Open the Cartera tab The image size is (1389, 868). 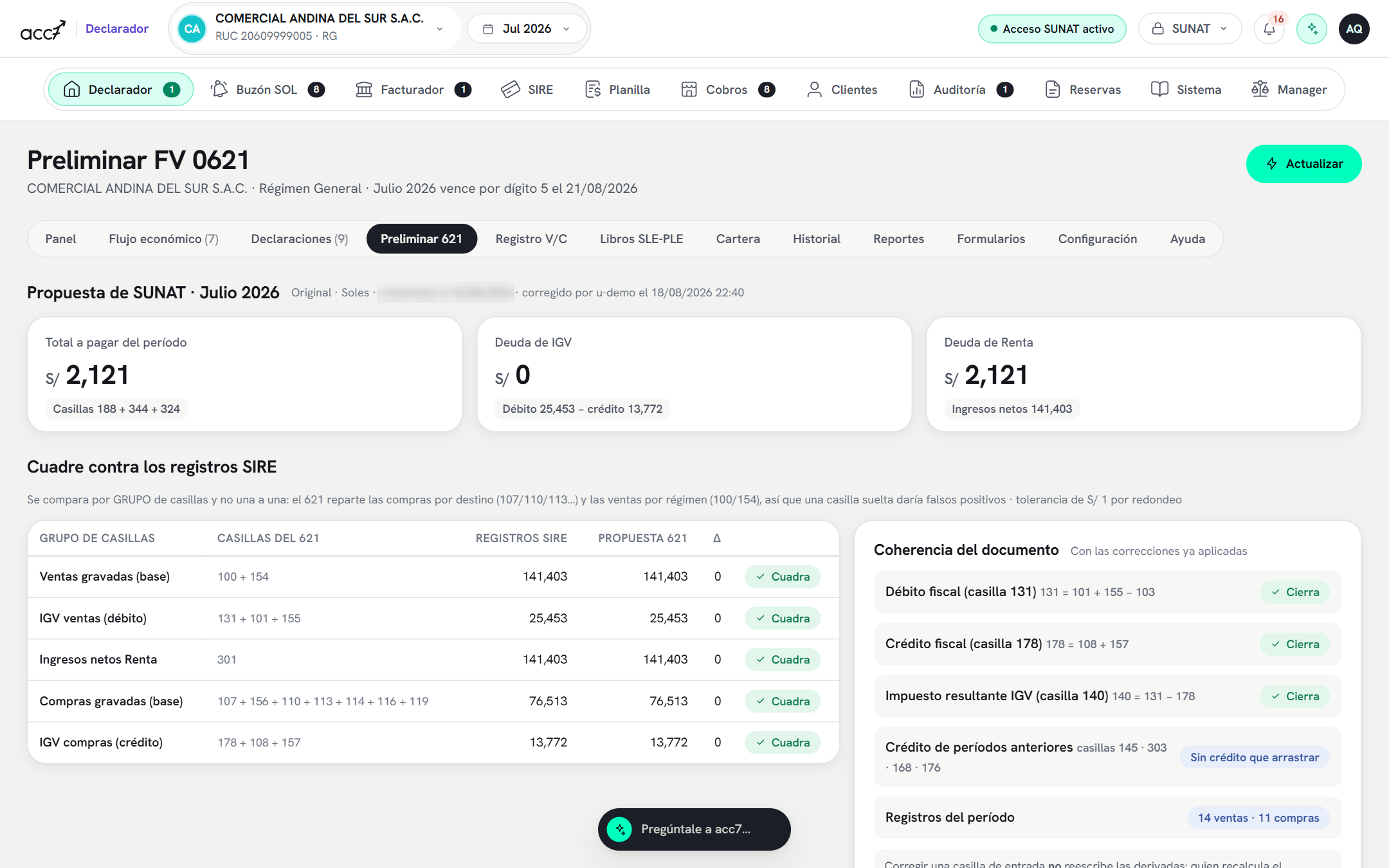tap(738, 239)
